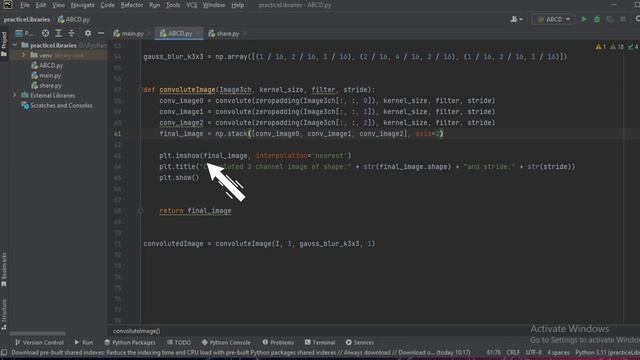Select ABCD.py in the project tree
The height and width of the screenshot is (360, 640).
click(x=47, y=65)
